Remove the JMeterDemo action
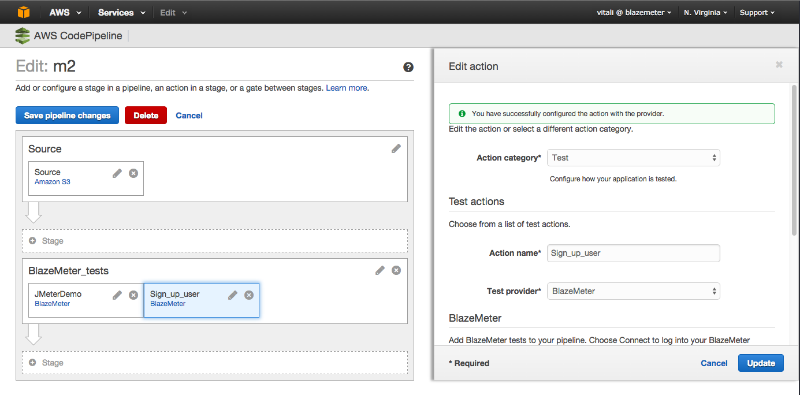This screenshot has width=800, height=395. pos(133,295)
